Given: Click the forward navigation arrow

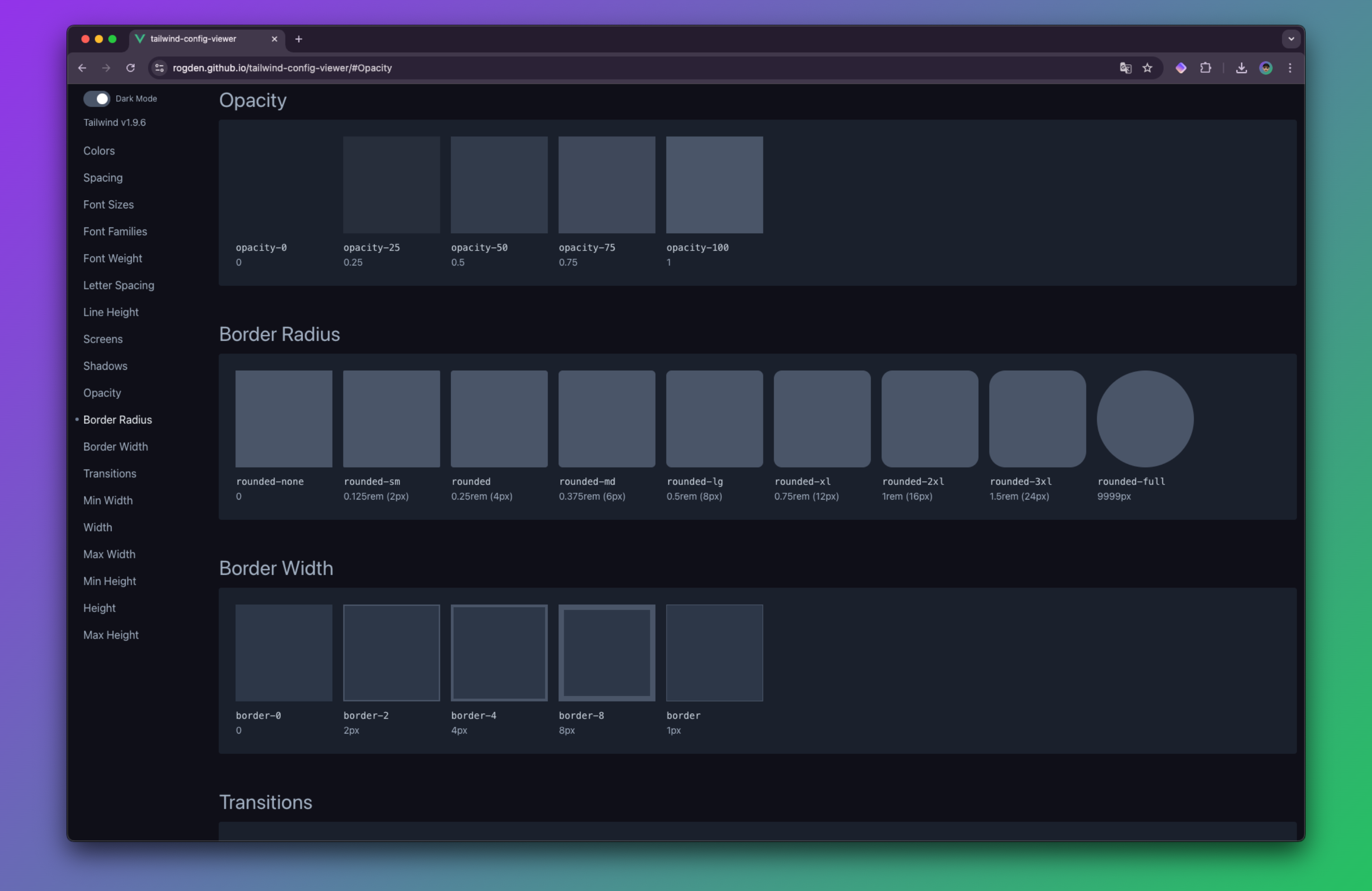Looking at the screenshot, I should (106, 68).
